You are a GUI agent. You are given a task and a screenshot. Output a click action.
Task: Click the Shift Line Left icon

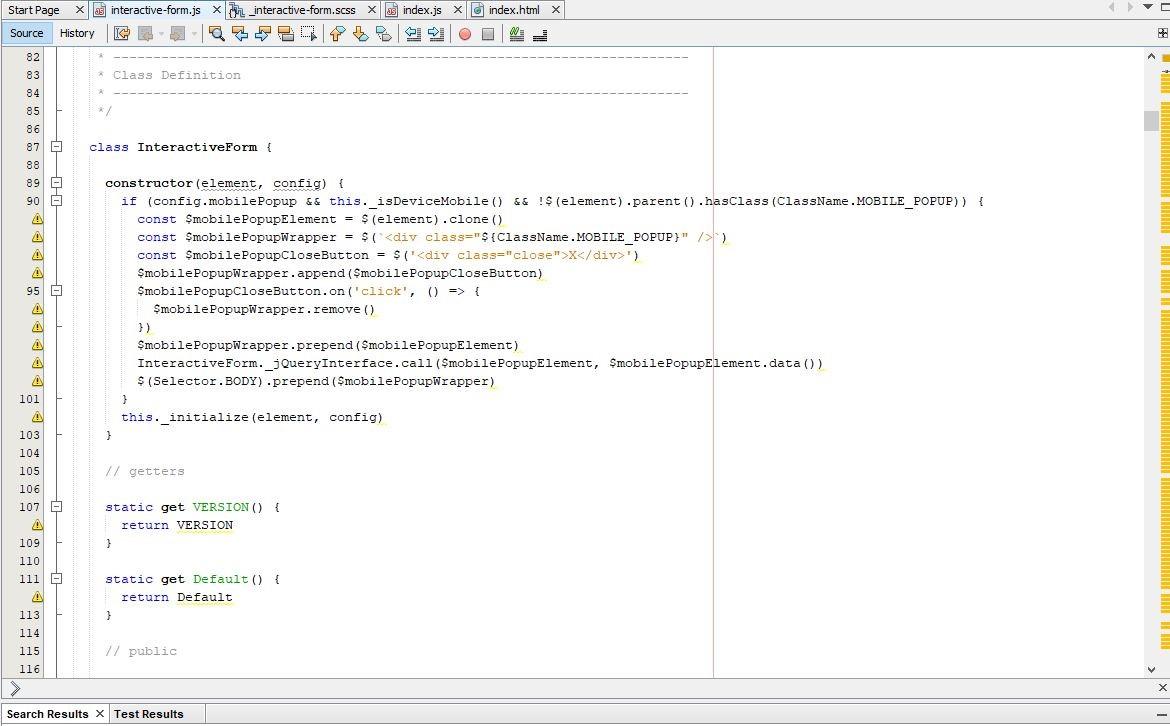tap(412, 34)
